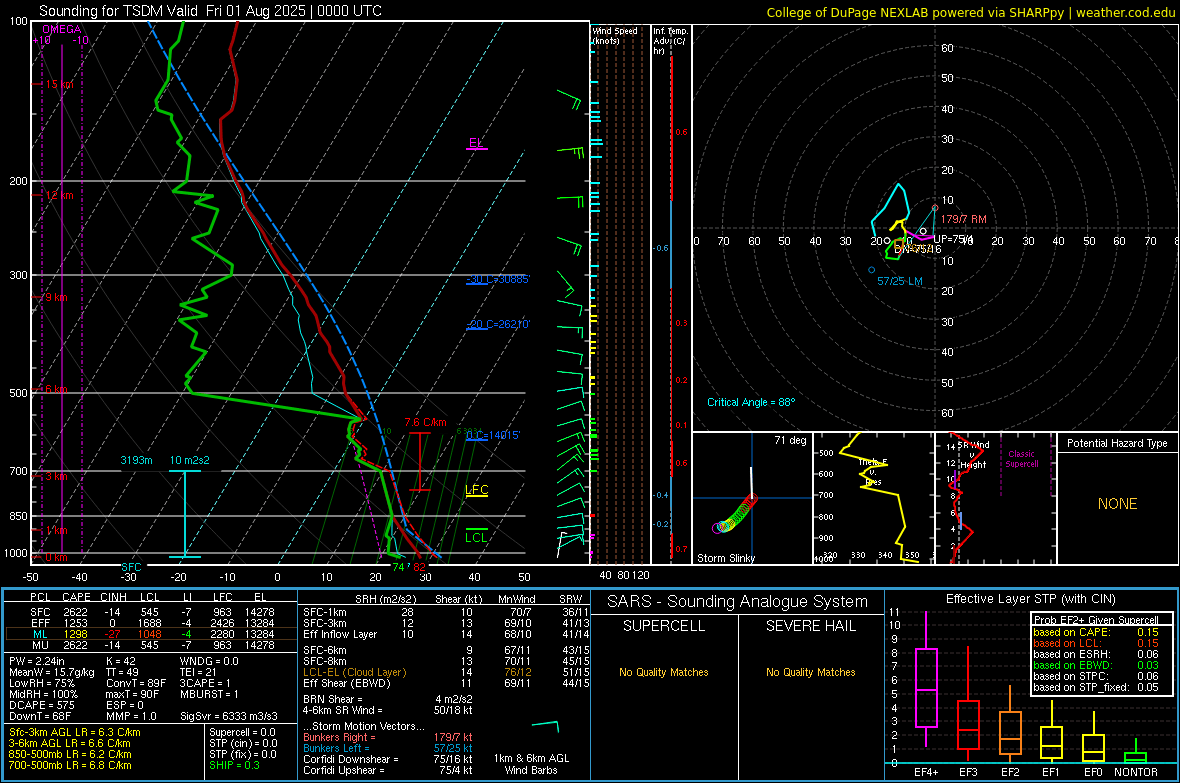
Task: Select the SFC parcel row in CAPE table
Action: [151, 612]
